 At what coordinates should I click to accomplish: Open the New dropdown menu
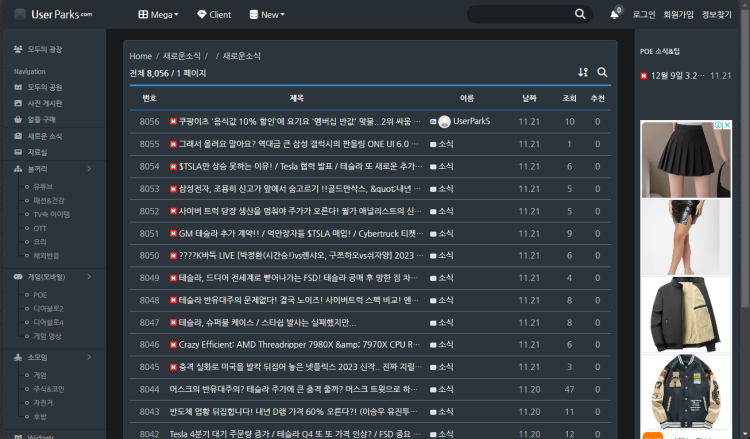tap(266, 15)
